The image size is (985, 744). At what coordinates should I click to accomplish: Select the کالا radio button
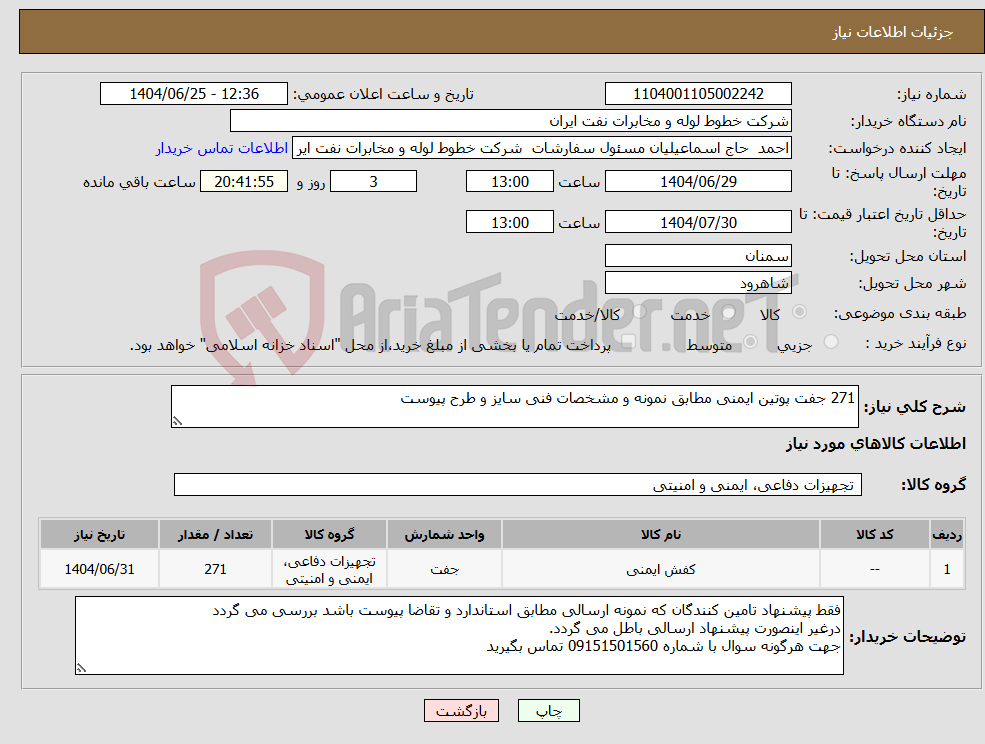click(x=798, y=313)
